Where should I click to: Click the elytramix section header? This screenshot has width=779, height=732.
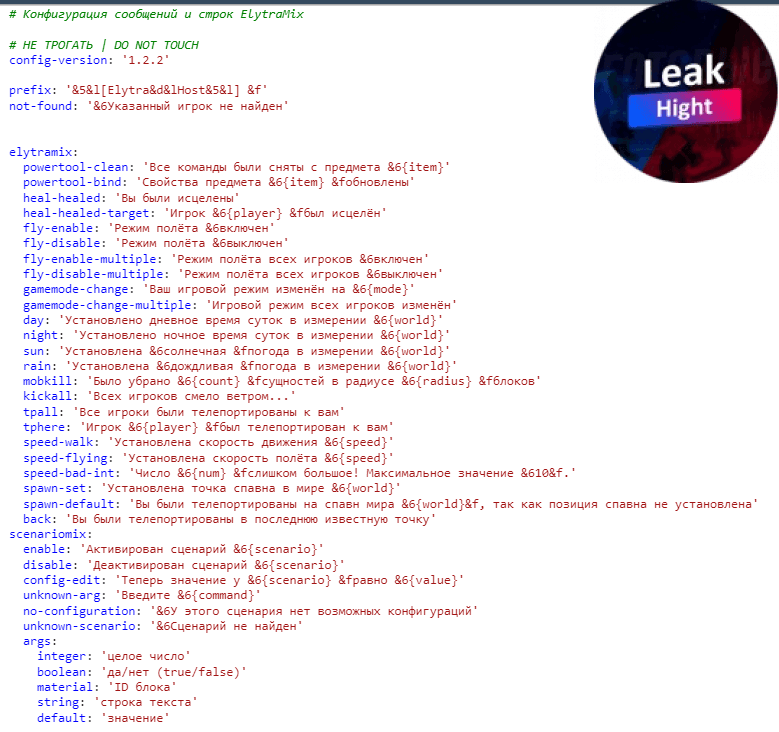(x=43, y=152)
